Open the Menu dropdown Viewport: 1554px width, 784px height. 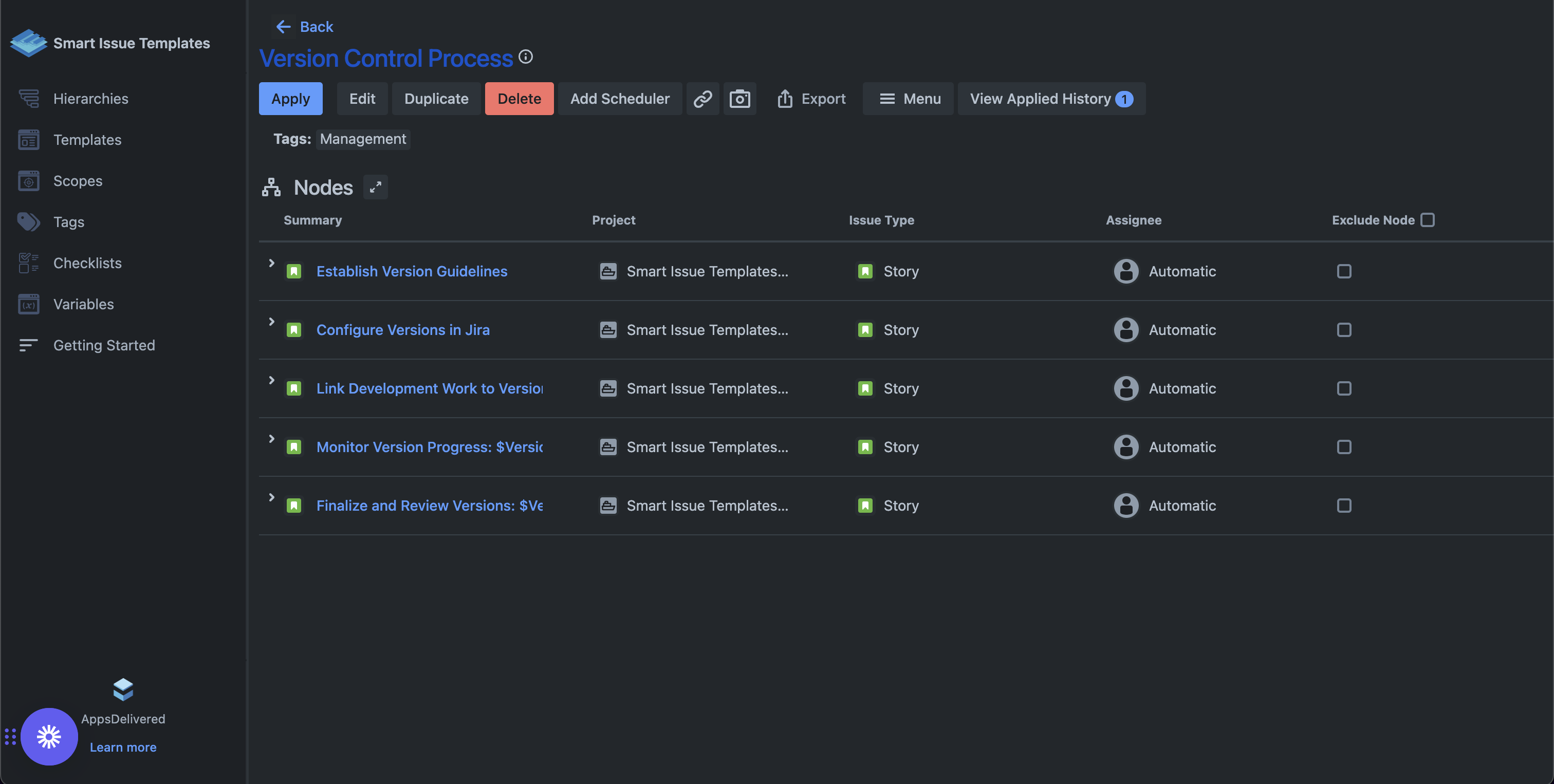[908, 98]
